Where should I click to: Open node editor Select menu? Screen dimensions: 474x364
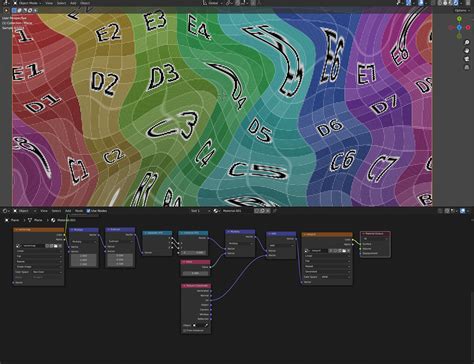click(x=56, y=211)
